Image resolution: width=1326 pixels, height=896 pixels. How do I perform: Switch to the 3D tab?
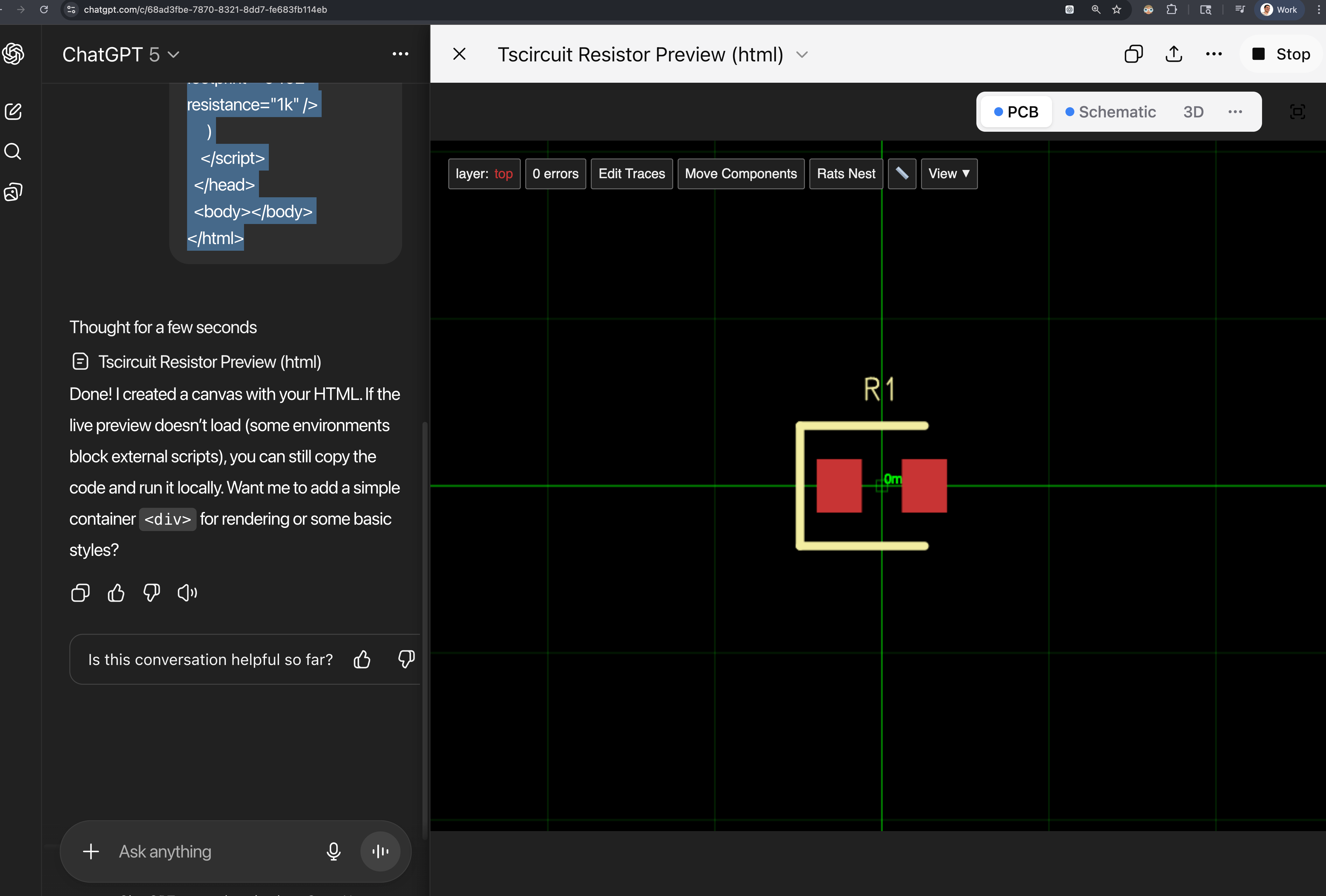(1193, 112)
